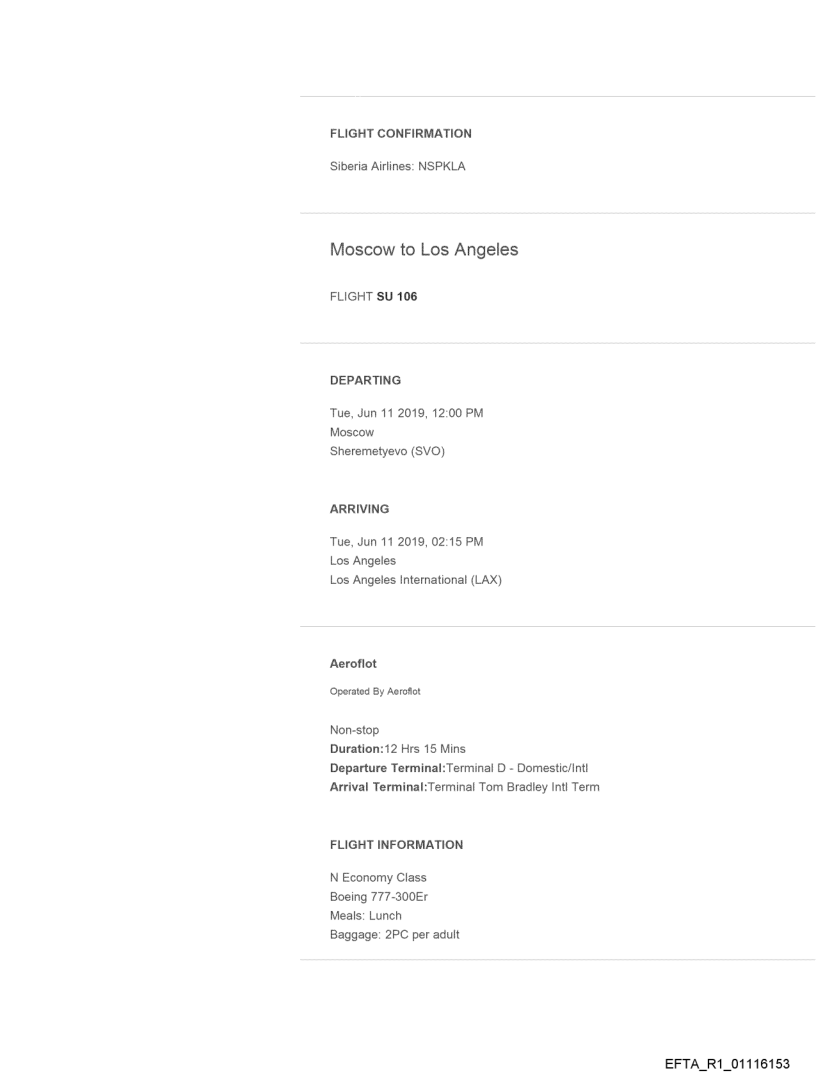Click the ARRIVING section heading
The height and width of the screenshot is (1073, 816).
point(359,509)
